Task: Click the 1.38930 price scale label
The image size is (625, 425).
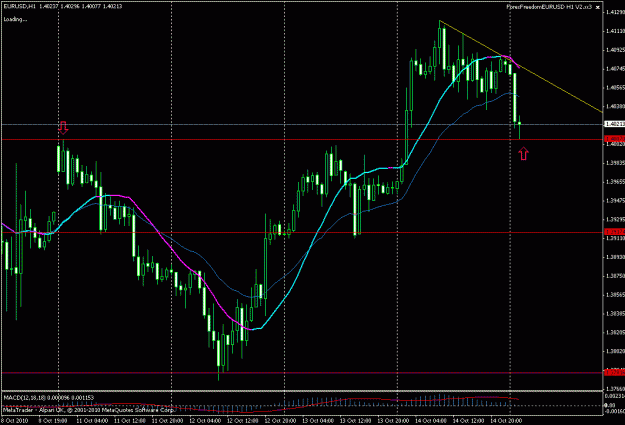Action: coord(615,257)
